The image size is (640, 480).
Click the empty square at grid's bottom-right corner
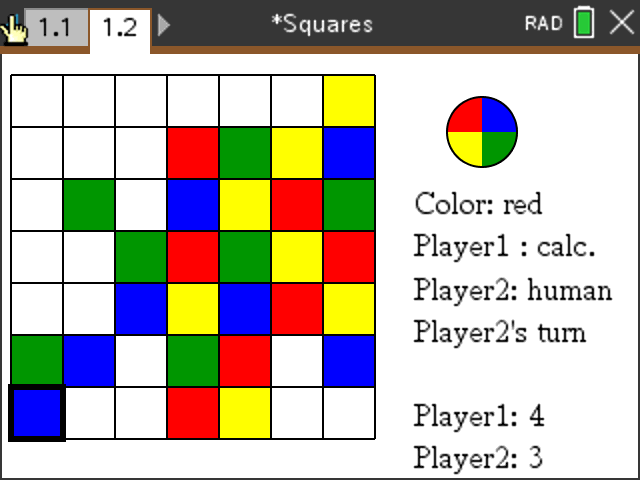349,413
